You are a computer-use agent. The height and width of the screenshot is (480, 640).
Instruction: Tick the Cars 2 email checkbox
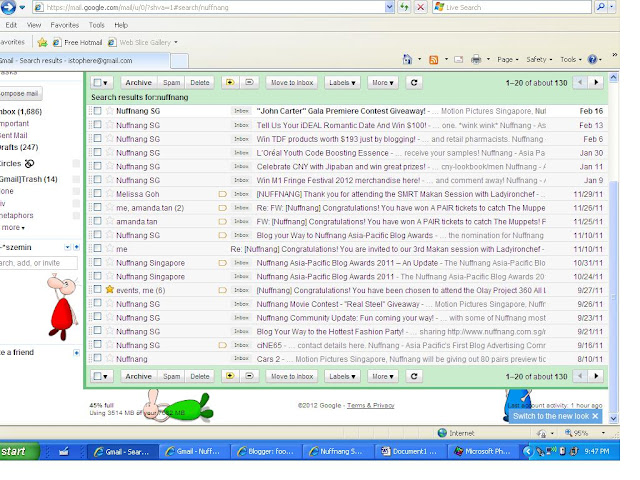[97, 358]
